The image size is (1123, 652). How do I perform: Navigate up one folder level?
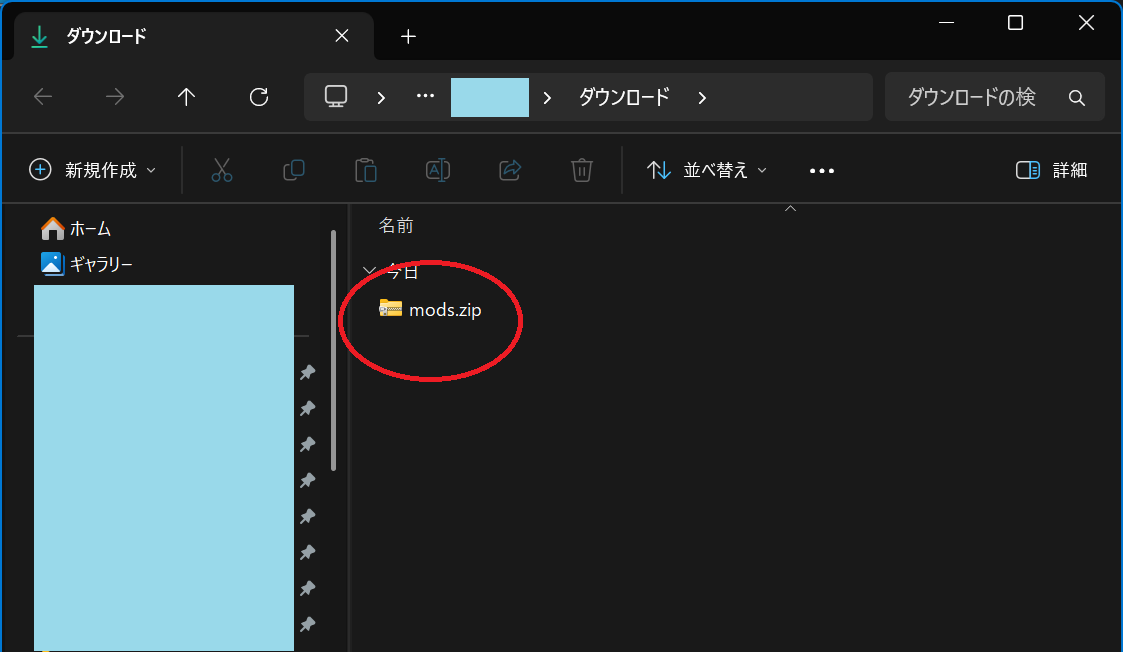[186, 97]
